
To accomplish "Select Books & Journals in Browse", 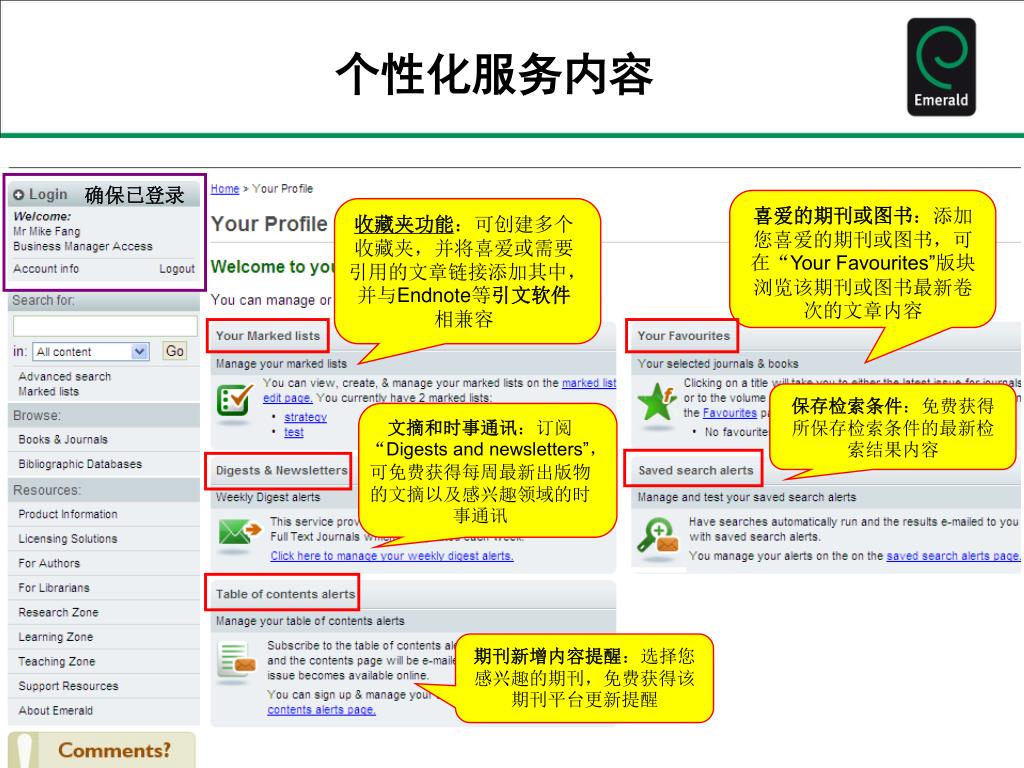I will click(63, 440).
